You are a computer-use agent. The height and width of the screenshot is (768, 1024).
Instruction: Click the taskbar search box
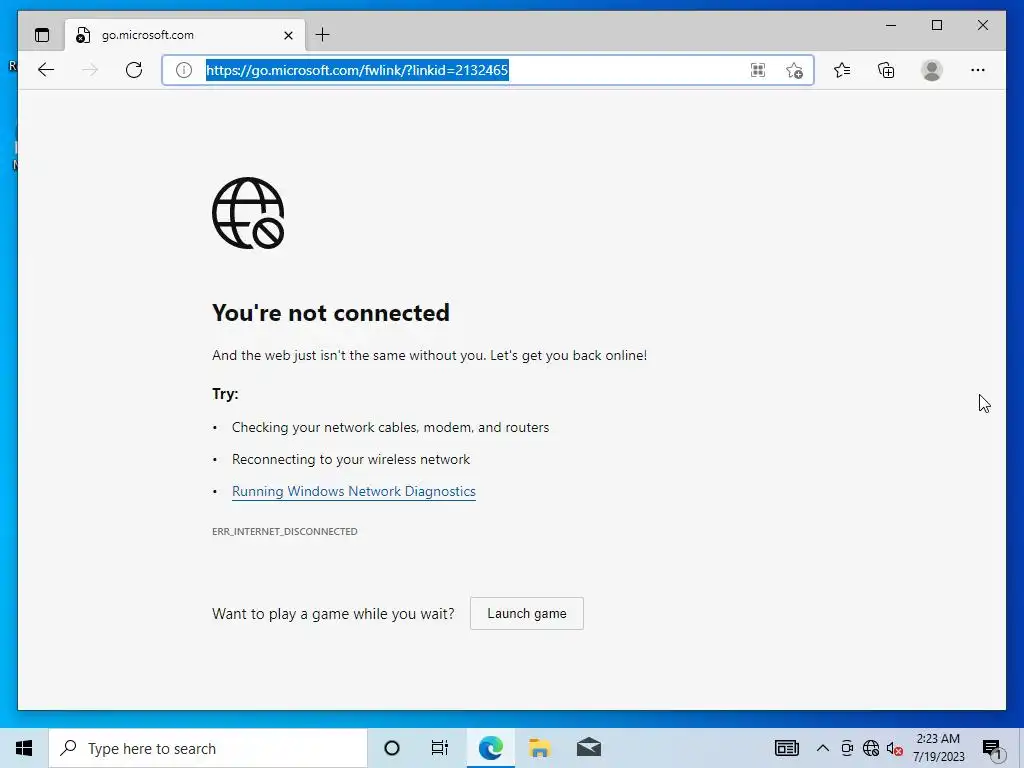point(208,748)
